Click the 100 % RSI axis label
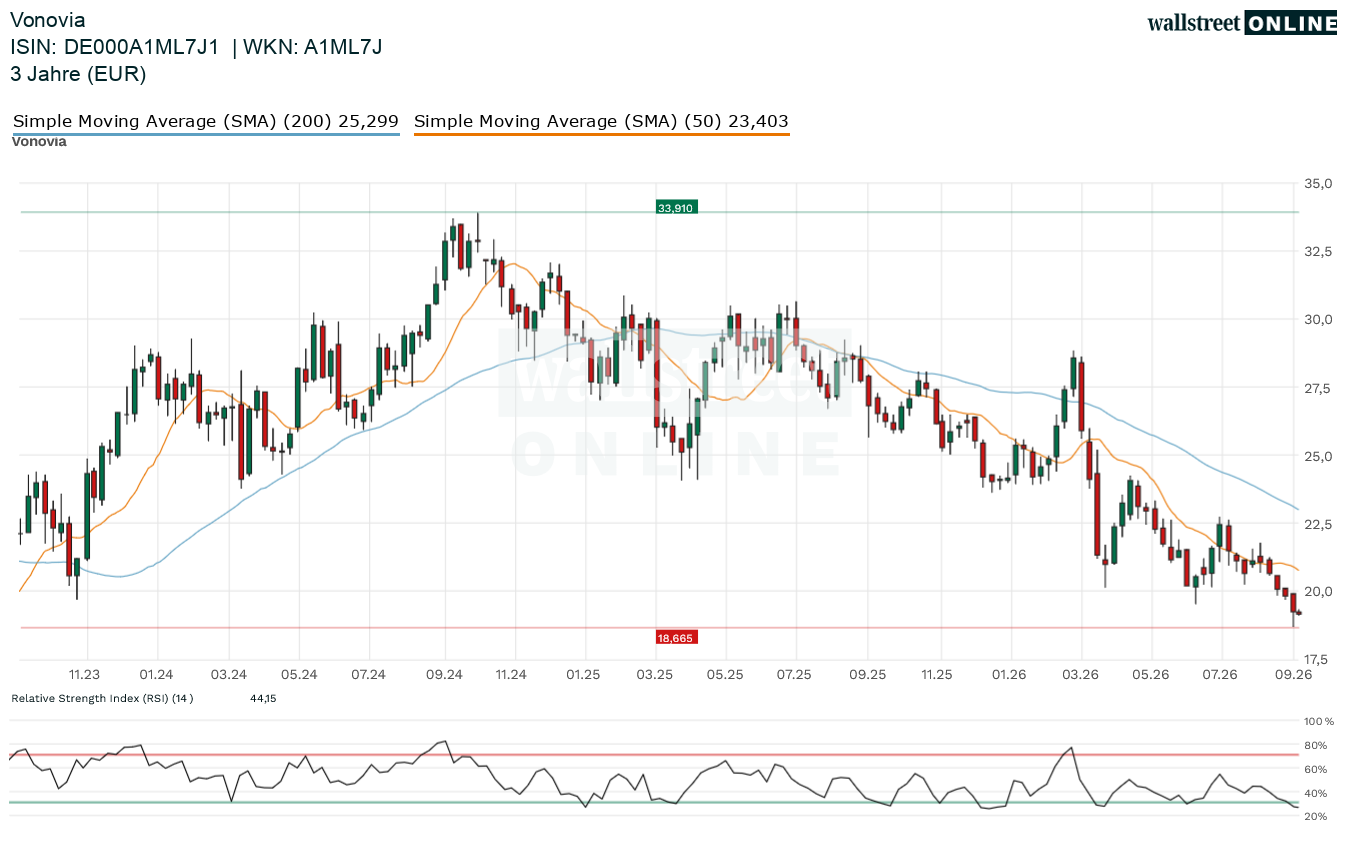 click(x=1320, y=721)
